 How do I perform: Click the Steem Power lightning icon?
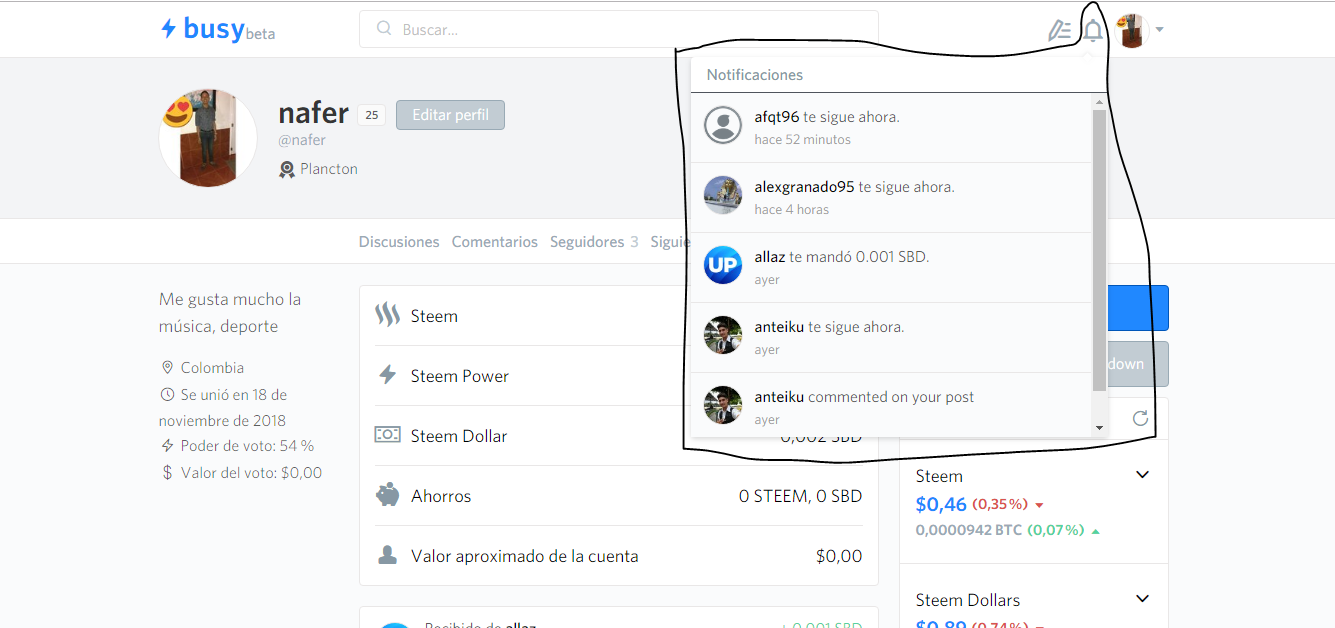point(387,376)
